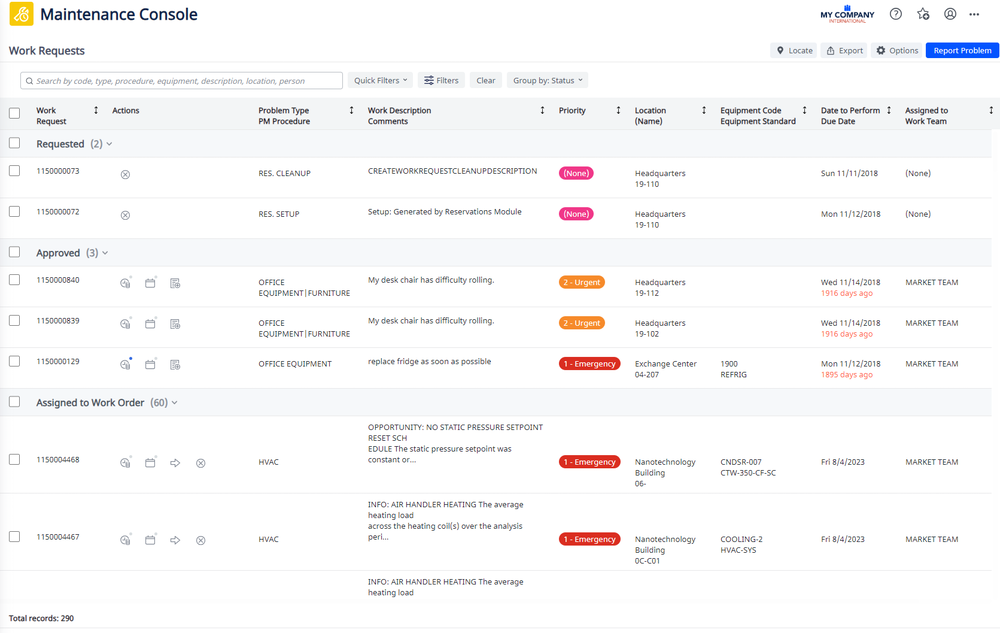1000x633 pixels.
Task: Open the Quick Filters dropdown
Action: pyautogui.click(x=381, y=80)
